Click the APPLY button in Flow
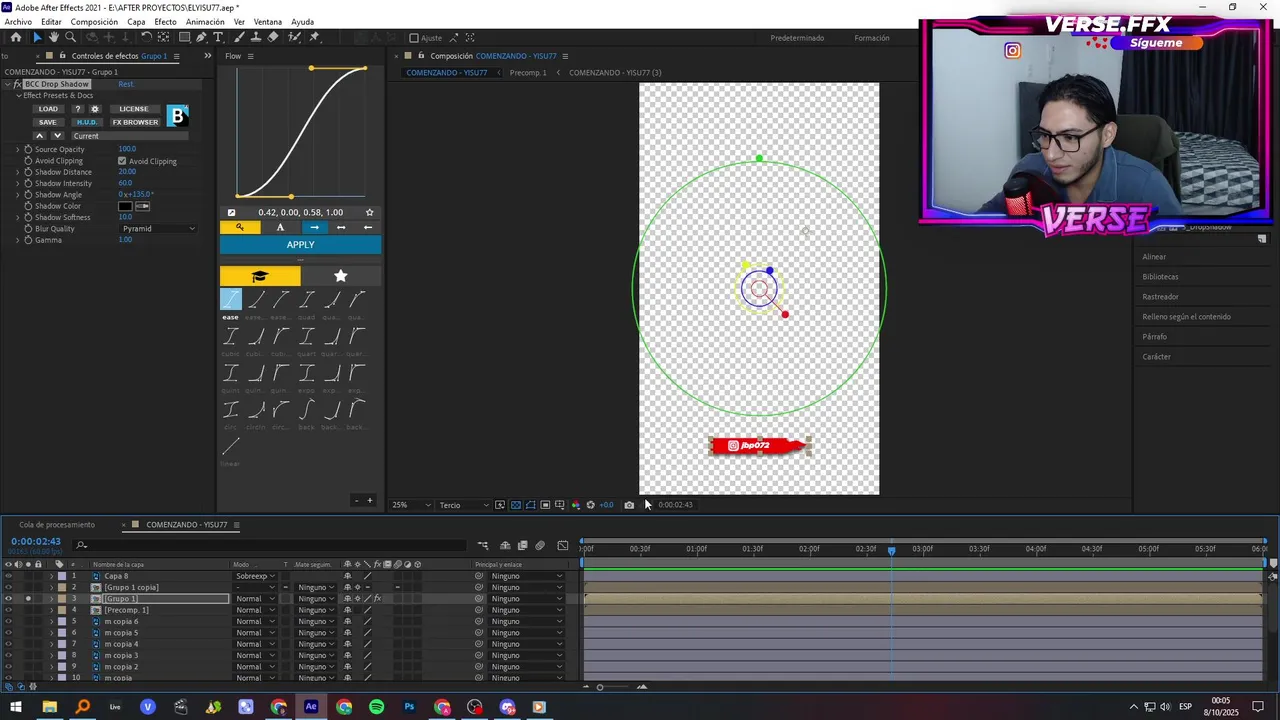 300,245
